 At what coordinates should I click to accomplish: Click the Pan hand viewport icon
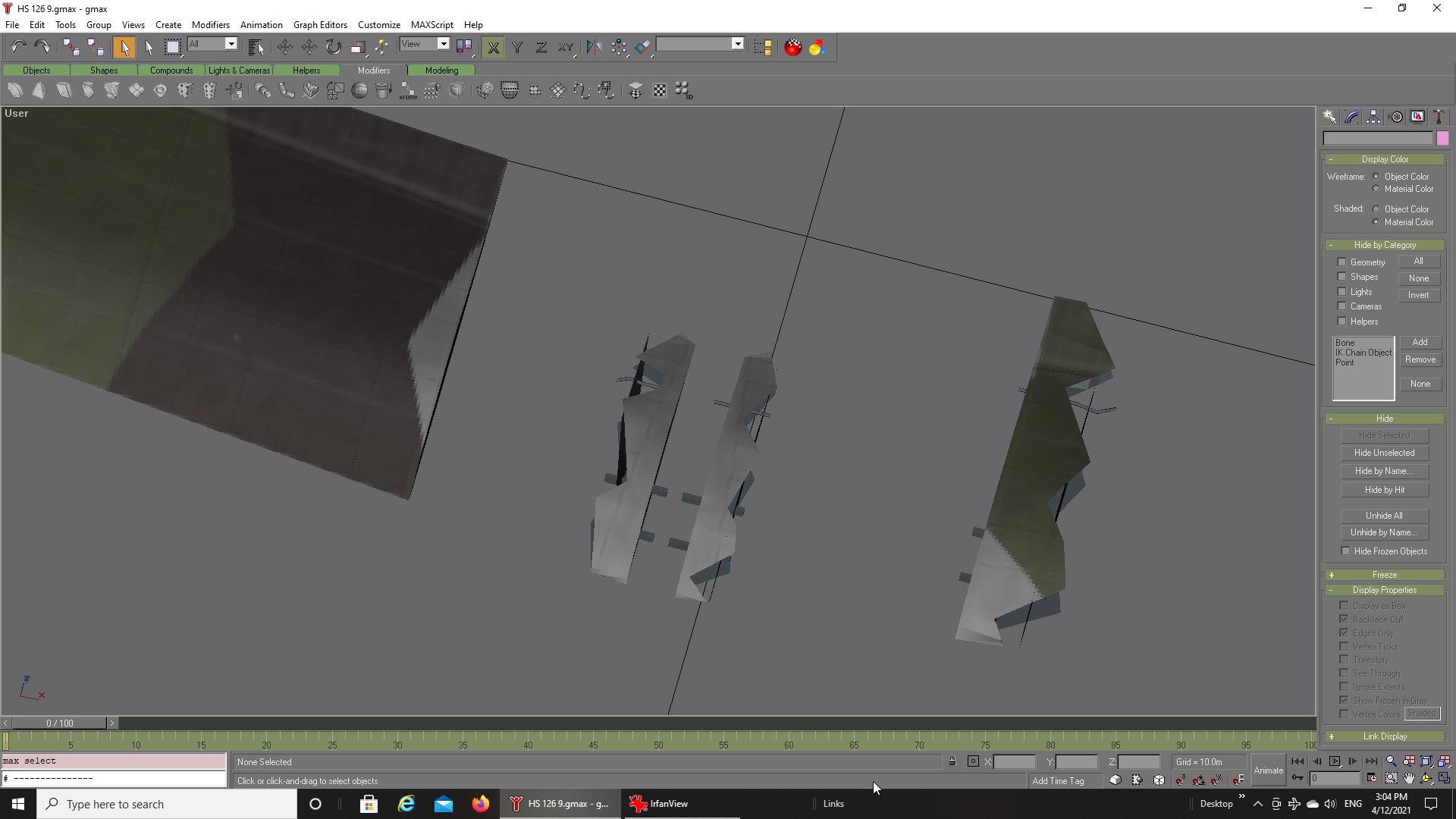pyautogui.click(x=1409, y=778)
